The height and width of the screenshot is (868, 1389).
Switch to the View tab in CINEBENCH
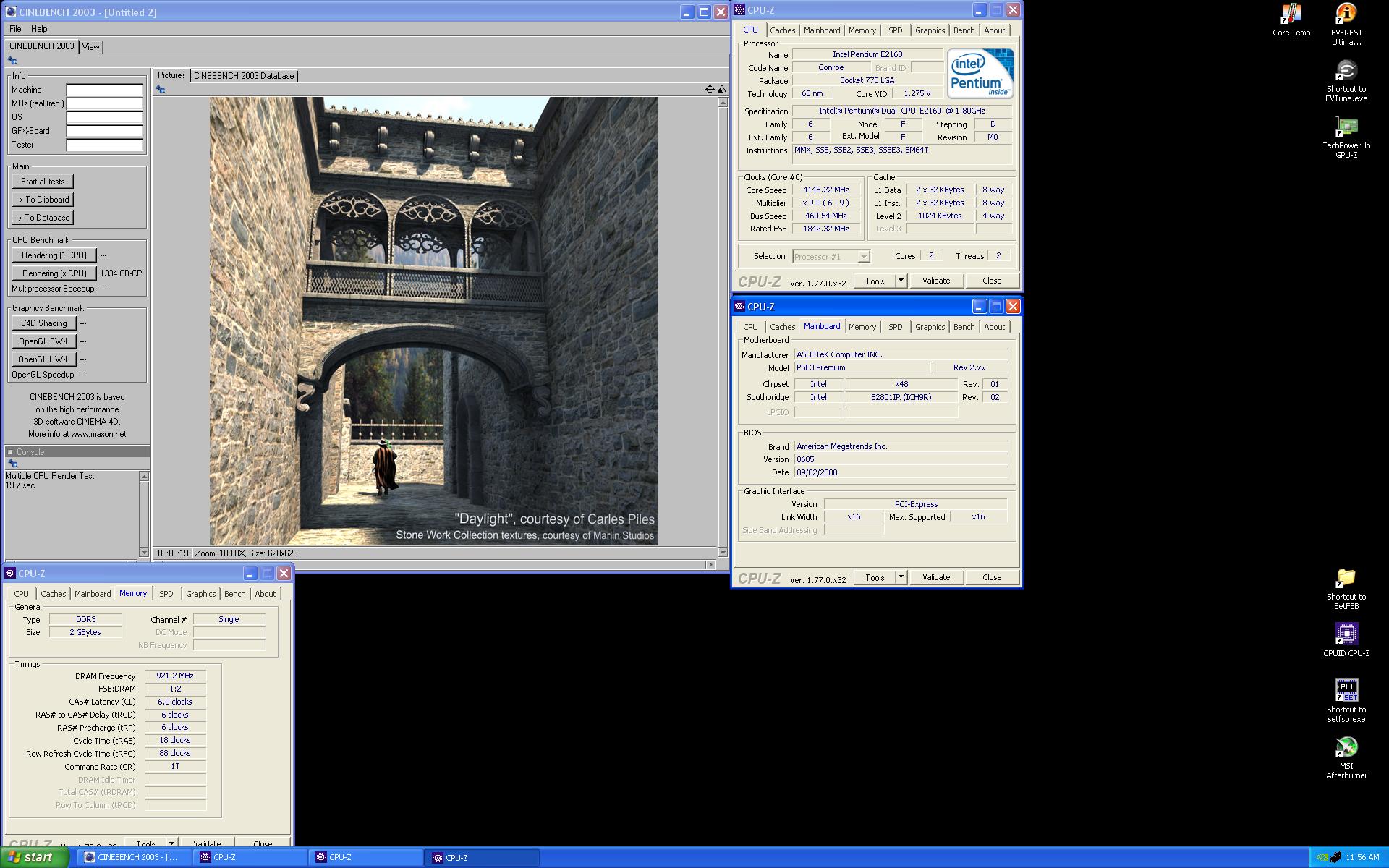pos(91,47)
